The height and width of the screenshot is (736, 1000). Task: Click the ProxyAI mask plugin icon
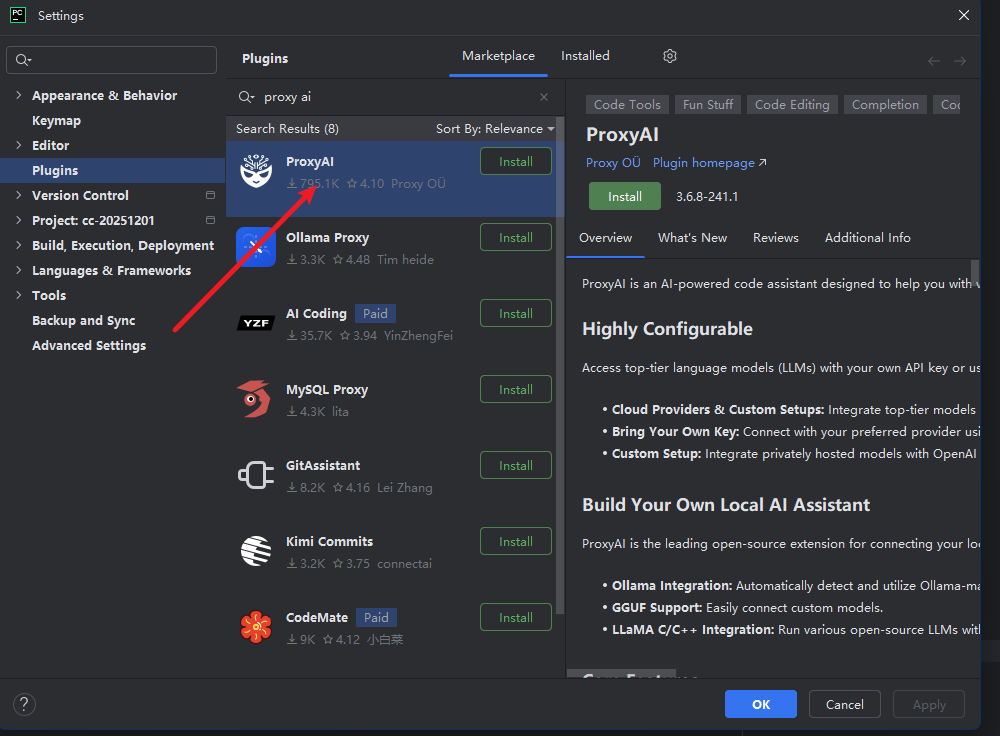point(256,172)
